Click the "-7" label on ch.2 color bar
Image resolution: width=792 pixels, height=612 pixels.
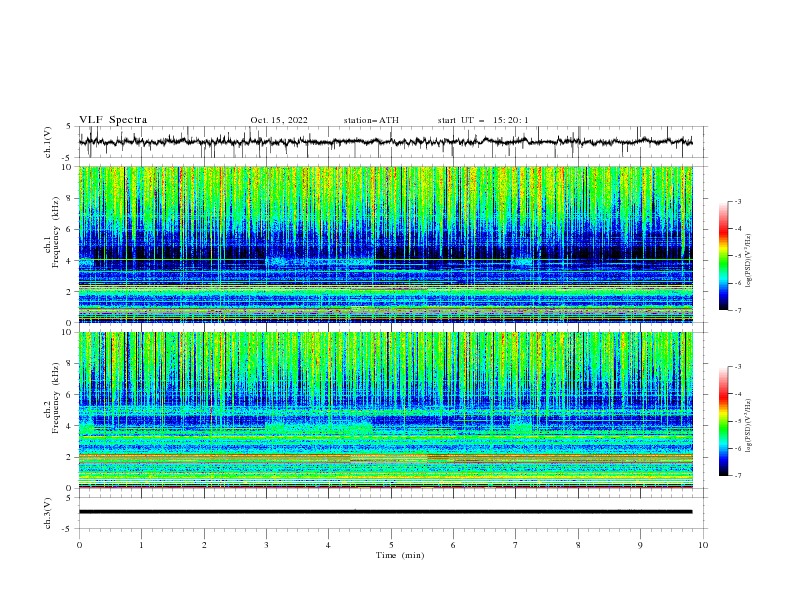coord(738,475)
